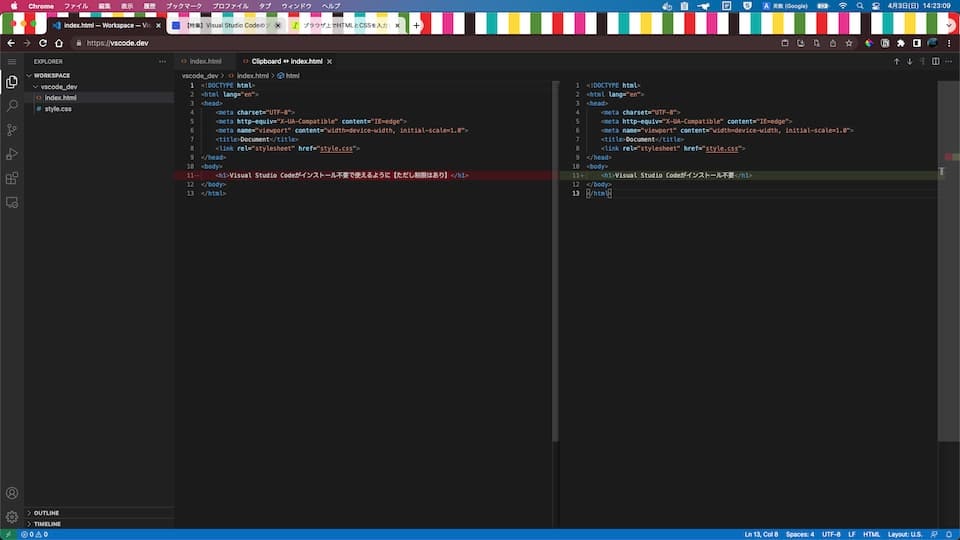Image resolution: width=960 pixels, height=540 pixels.
Task: Open the VS Code hamburger menu
Action: coord(12,62)
